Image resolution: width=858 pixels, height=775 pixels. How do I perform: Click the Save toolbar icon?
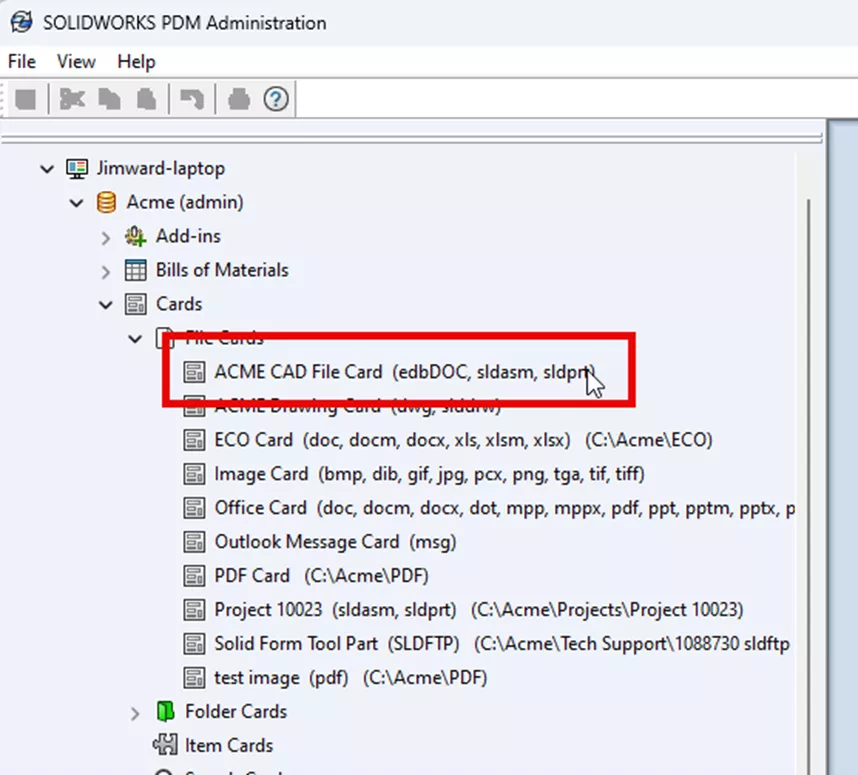(x=25, y=98)
